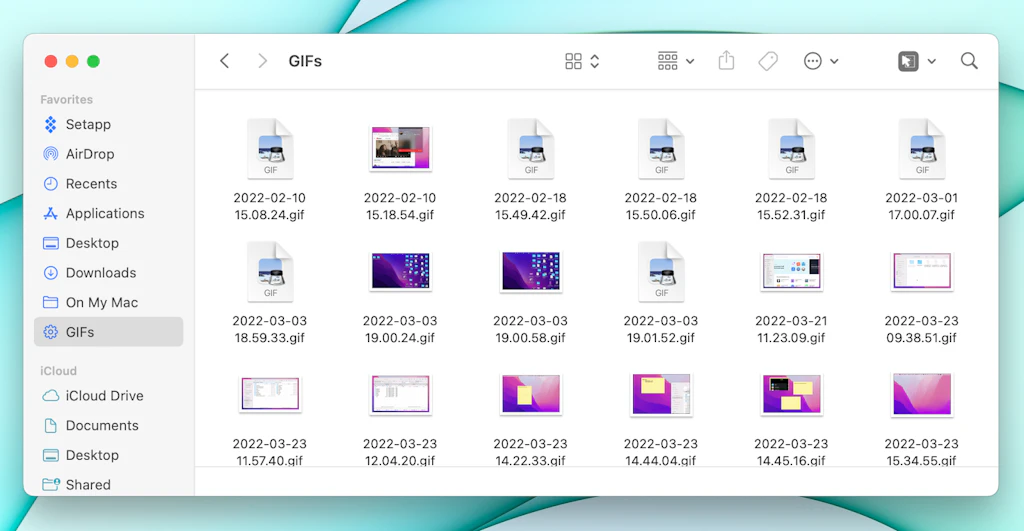Click the Share toolbar icon
This screenshot has width=1024, height=531.
click(726, 61)
